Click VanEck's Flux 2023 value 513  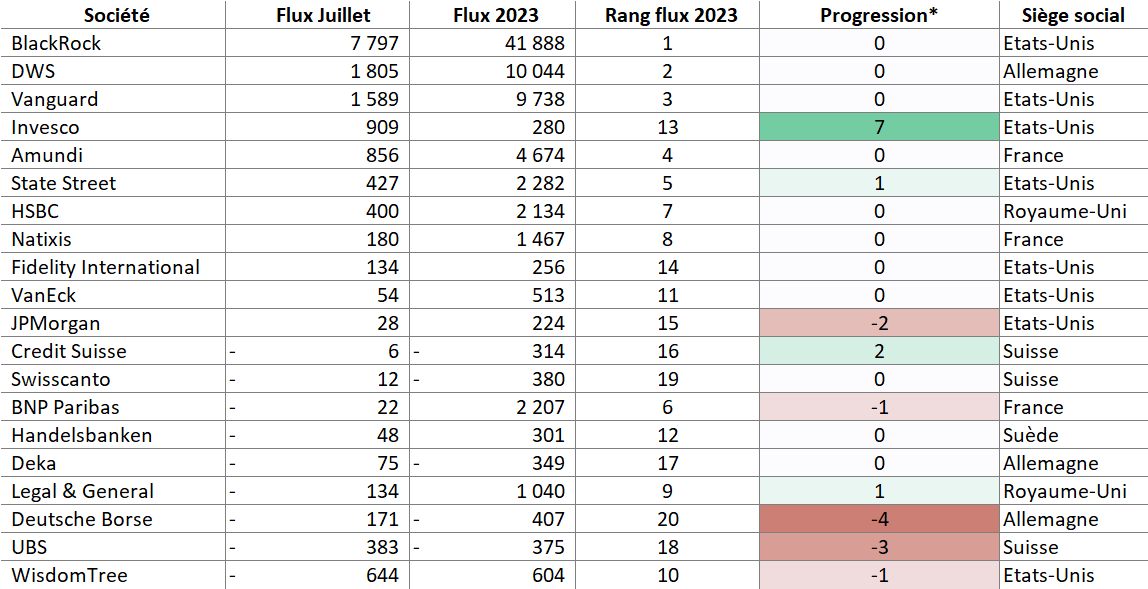pyautogui.click(x=548, y=295)
